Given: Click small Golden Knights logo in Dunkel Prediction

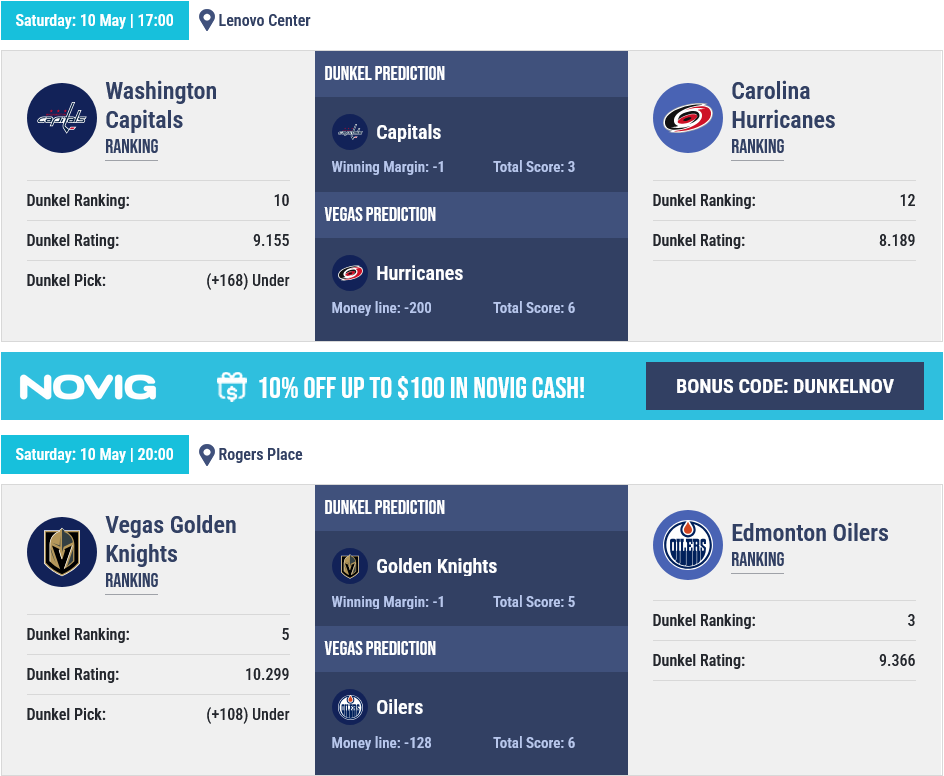Looking at the screenshot, I should (350, 566).
